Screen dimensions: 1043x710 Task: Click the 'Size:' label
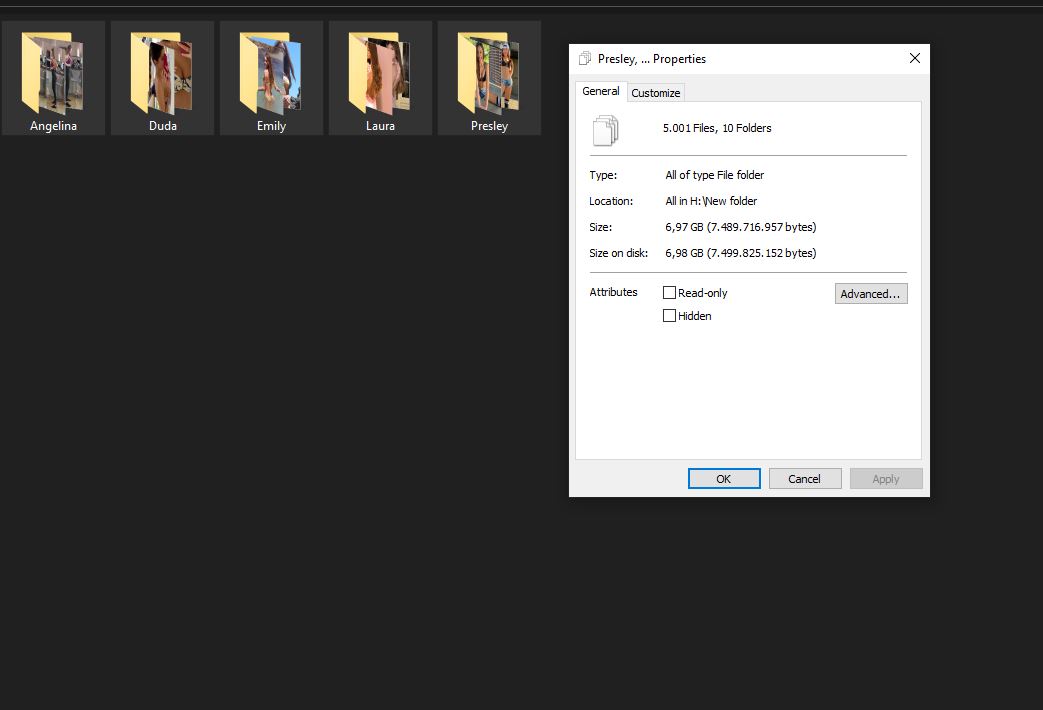[x=601, y=227]
